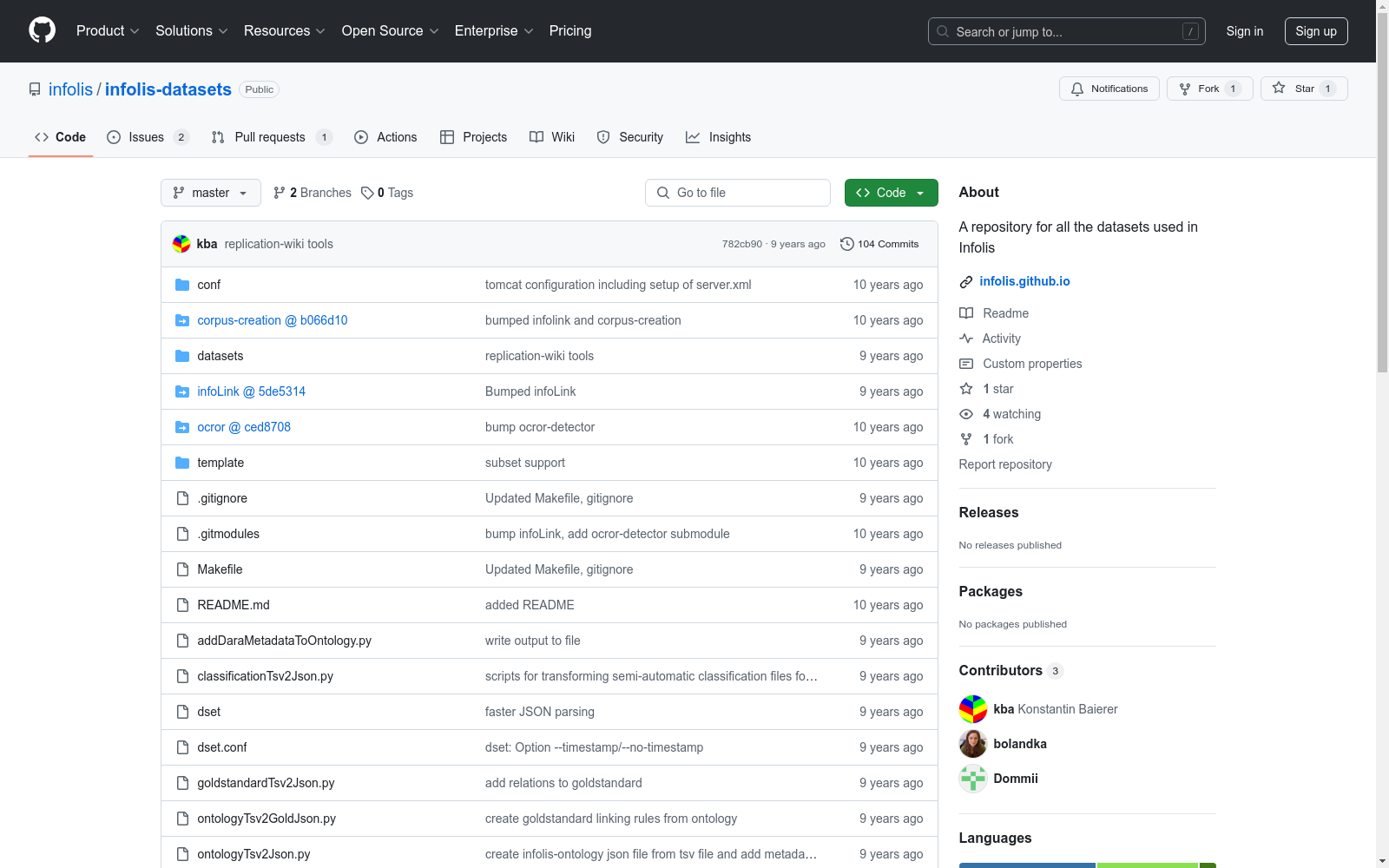Expand the Solutions menu
The height and width of the screenshot is (868, 1389).
192,31
